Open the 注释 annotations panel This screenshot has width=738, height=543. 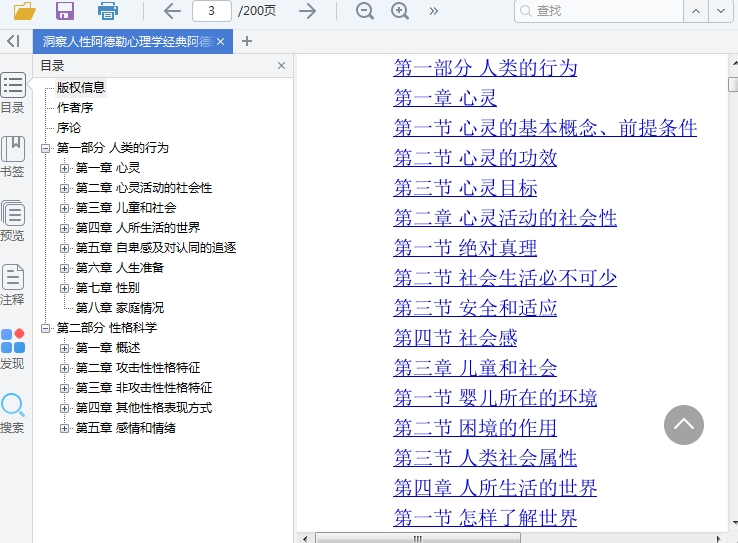point(13,285)
